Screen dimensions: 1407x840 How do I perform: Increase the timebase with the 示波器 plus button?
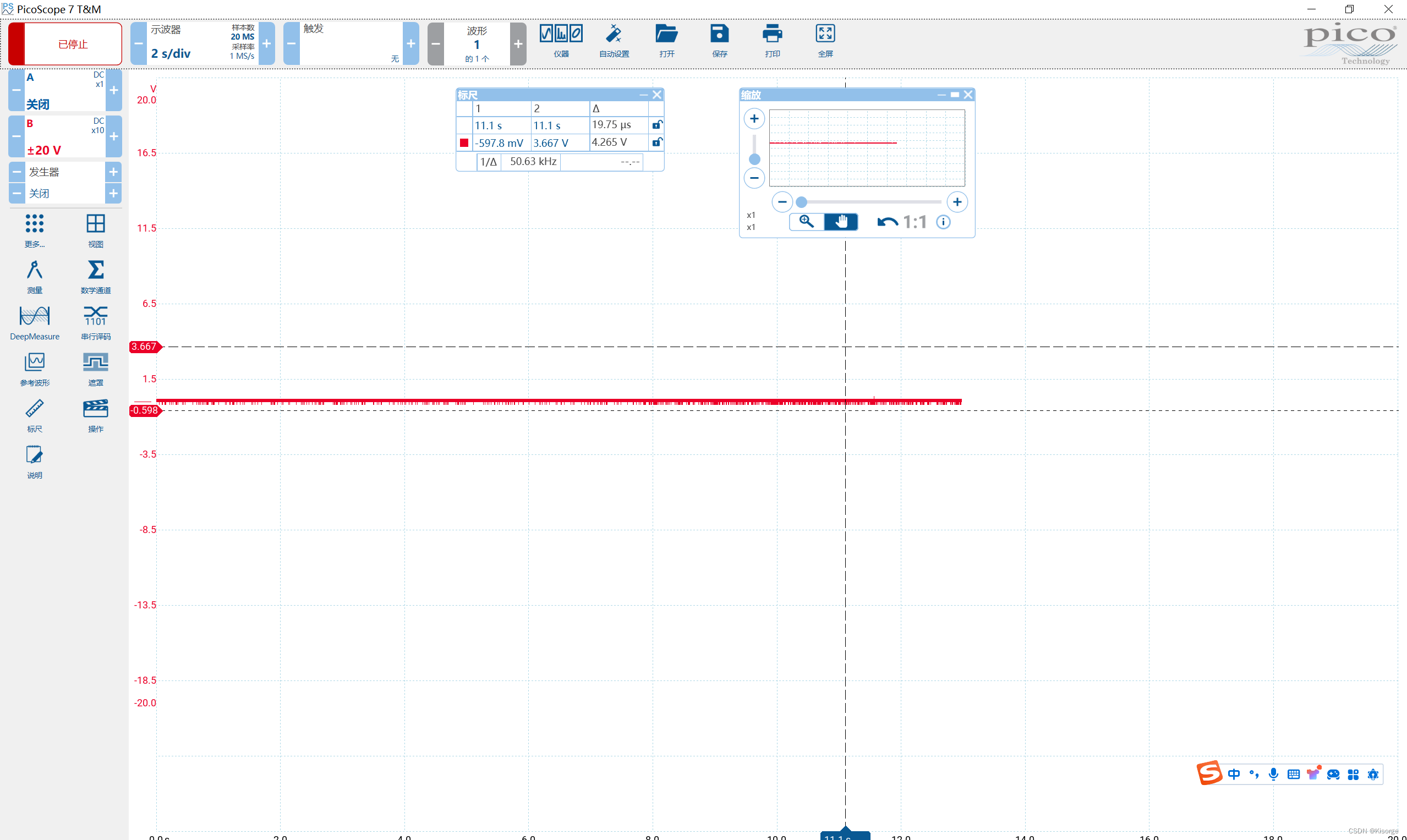pyautogui.click(x=267, y=43)
